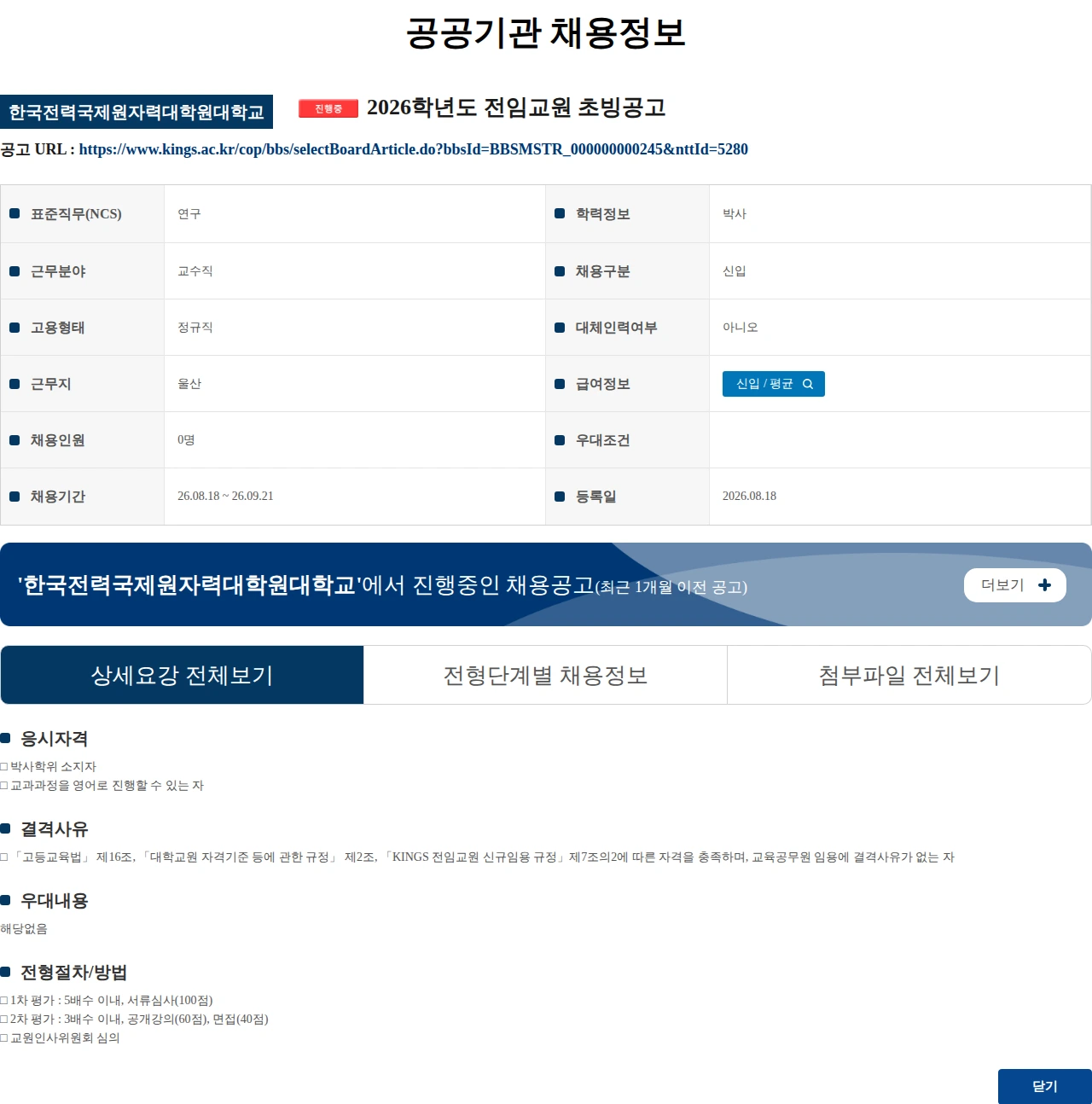The image size is (1092, 1104).
Task: Click the plus icon beside 더보기
Action: pos(1044,585)
